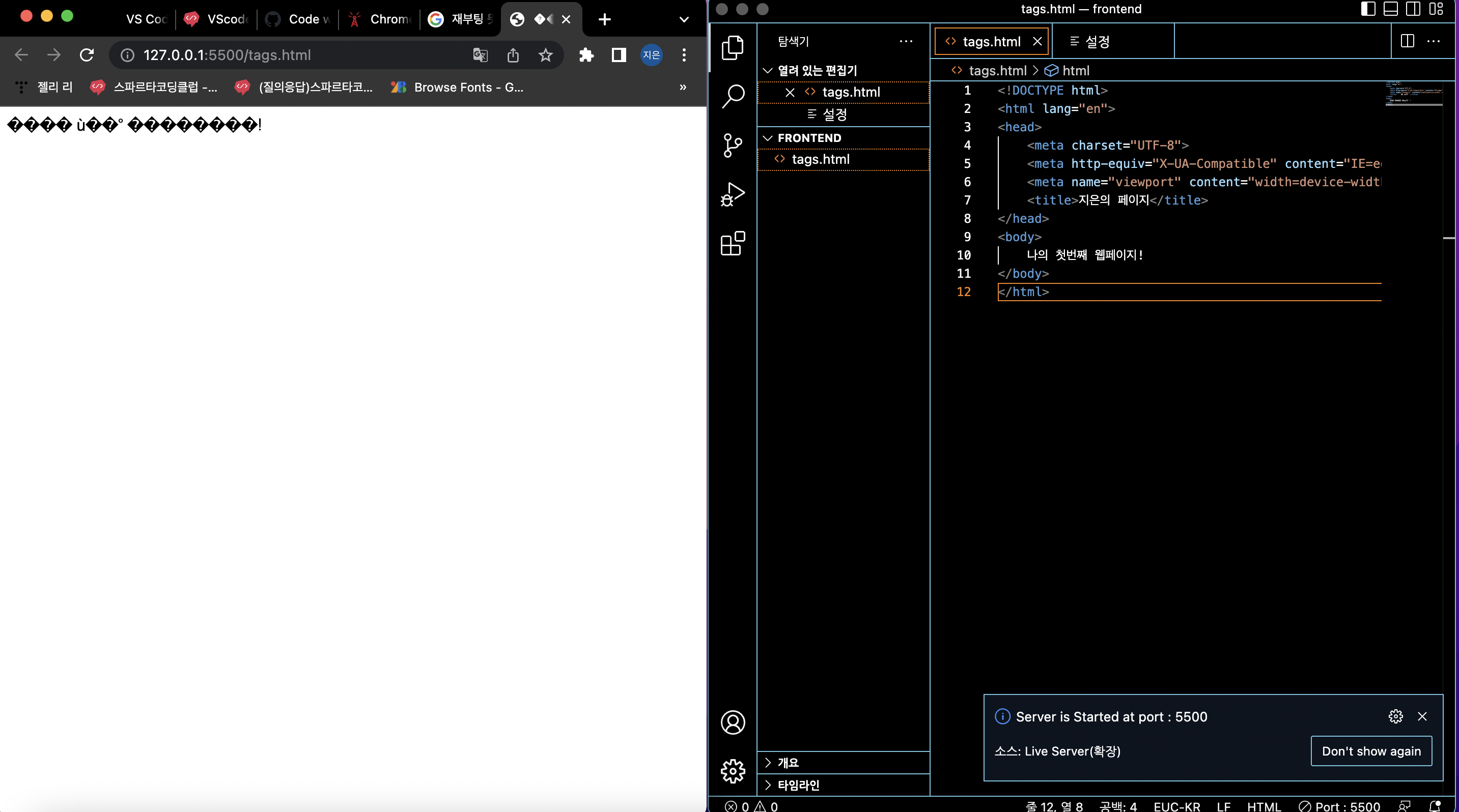The image size is (1459, 812).
Task: Toggle the bottom panel layout icon
Action: click(1390, 9)
